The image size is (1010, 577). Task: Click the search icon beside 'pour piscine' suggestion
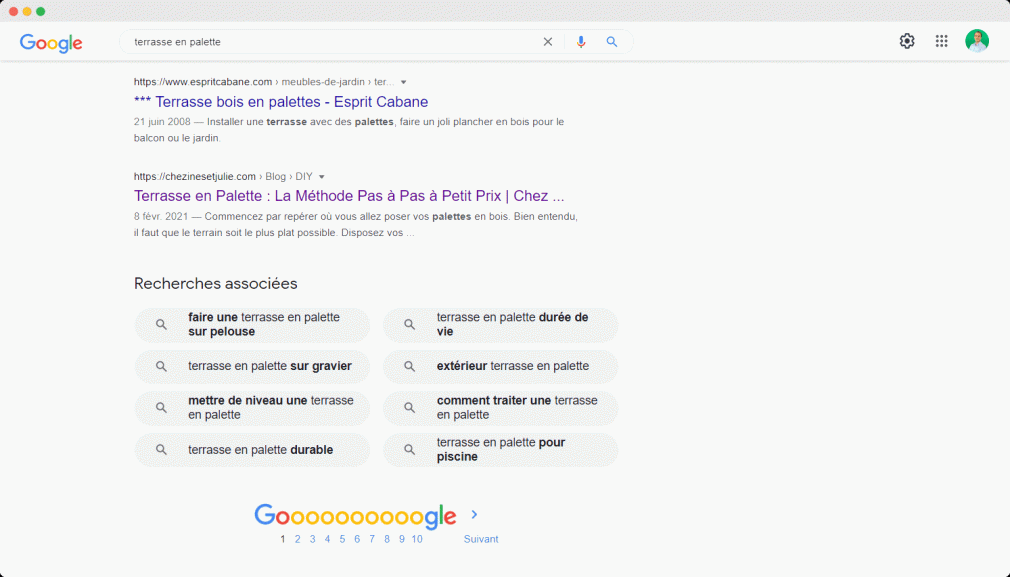[x=410, y=449]
